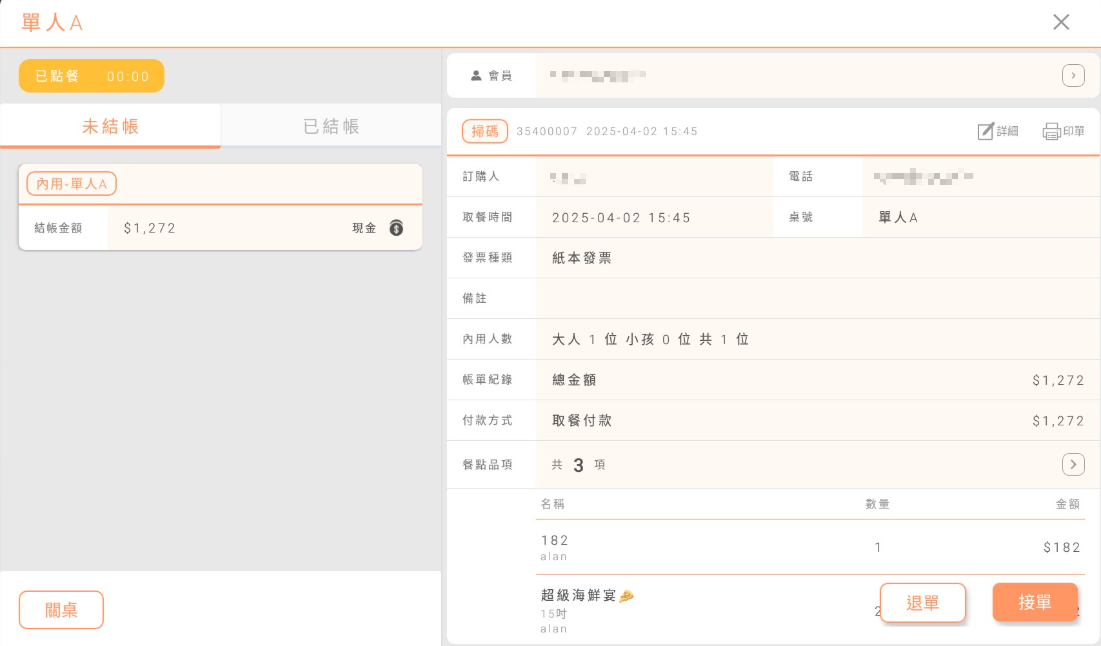Click the 取餐付款 payment method row
The image size is (1101, 646).
(810, 421)
